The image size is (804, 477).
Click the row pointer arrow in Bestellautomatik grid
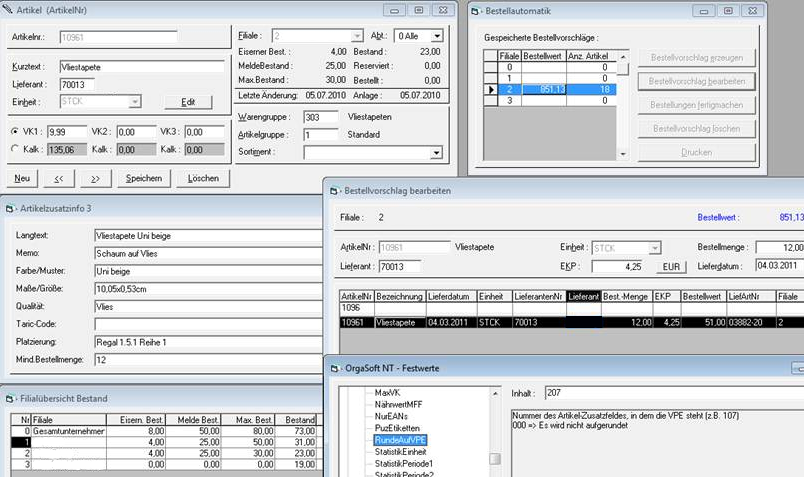pos(489,89)
